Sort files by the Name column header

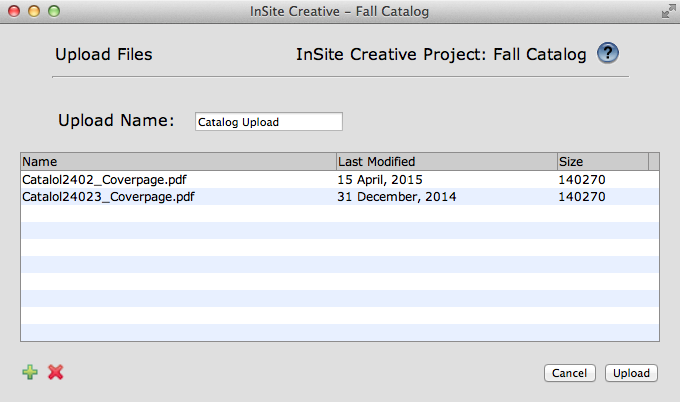click(178, 161)
